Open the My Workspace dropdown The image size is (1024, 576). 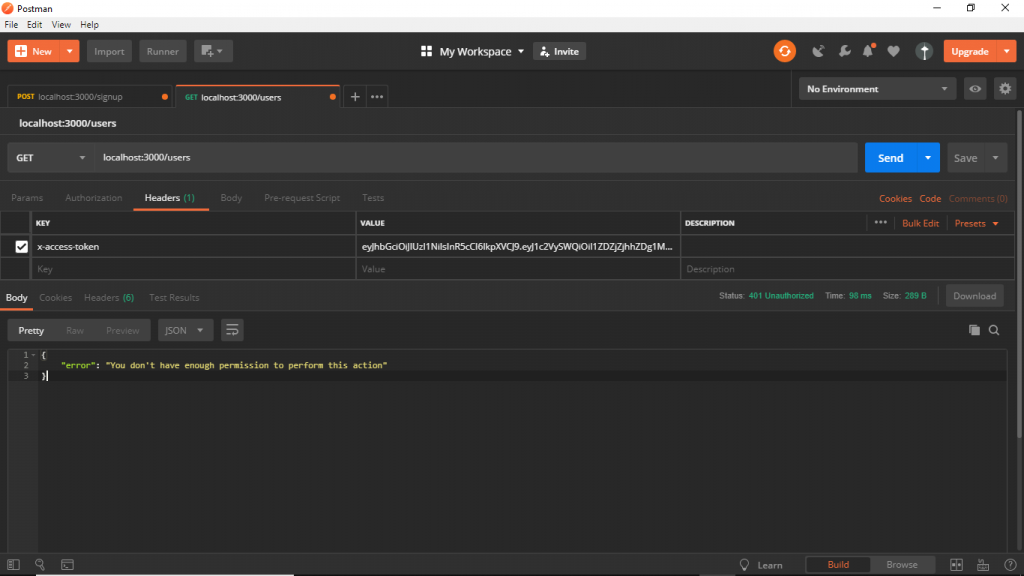[481, 51]
